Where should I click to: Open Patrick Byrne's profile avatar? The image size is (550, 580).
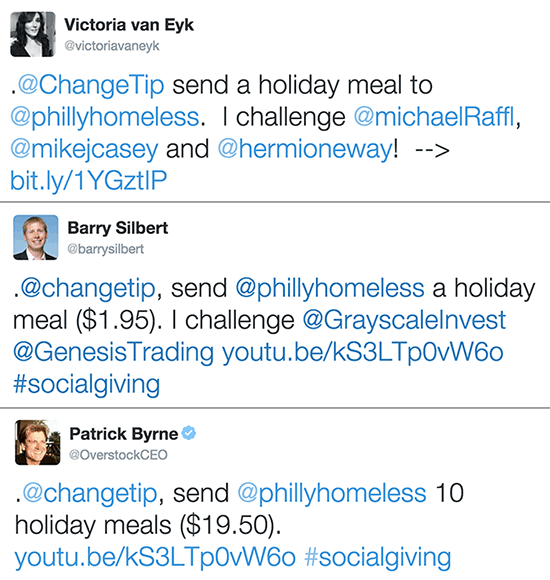click(x=37, y=442)
